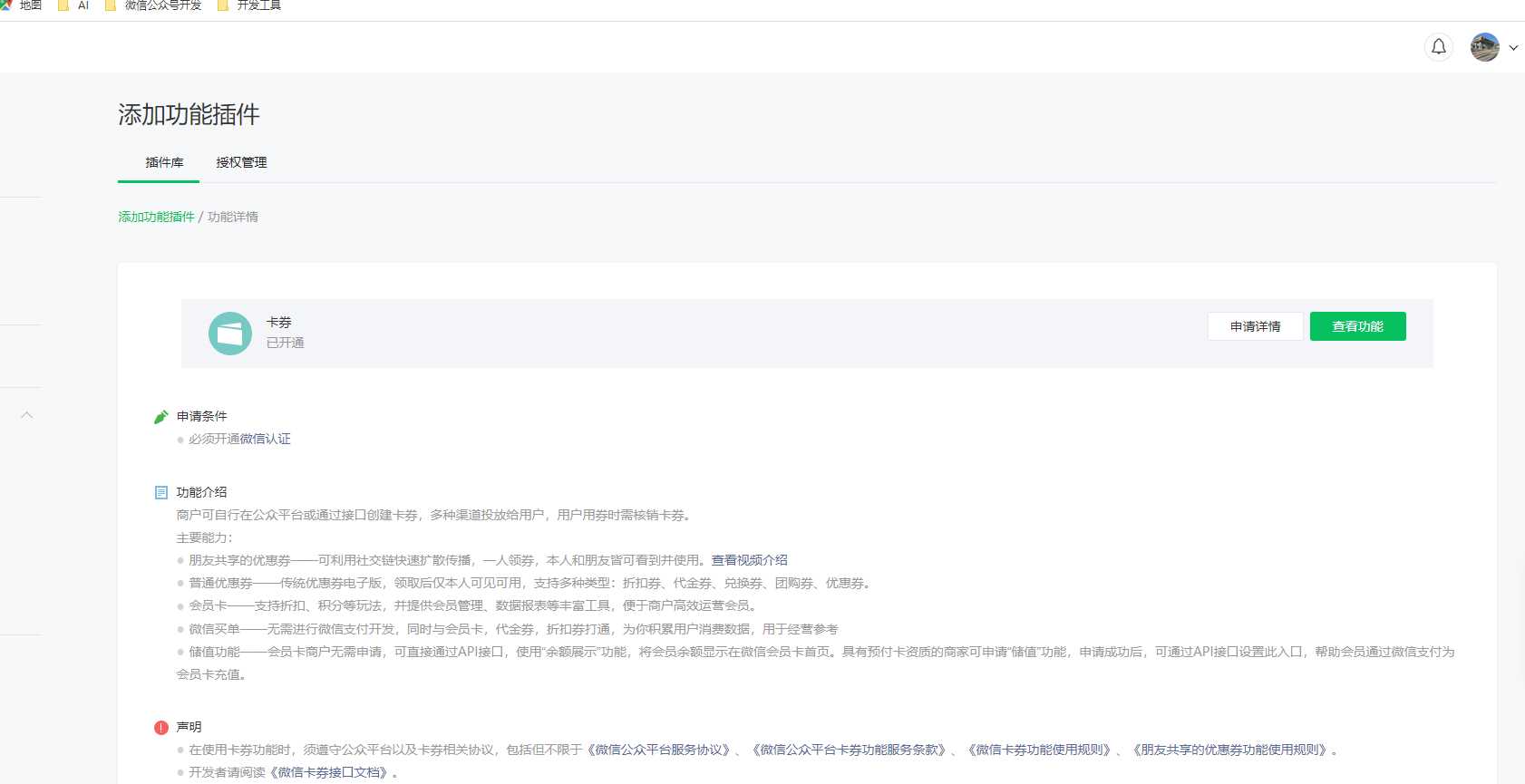
Task: Click the user avatar picture
Action: 1485,47
